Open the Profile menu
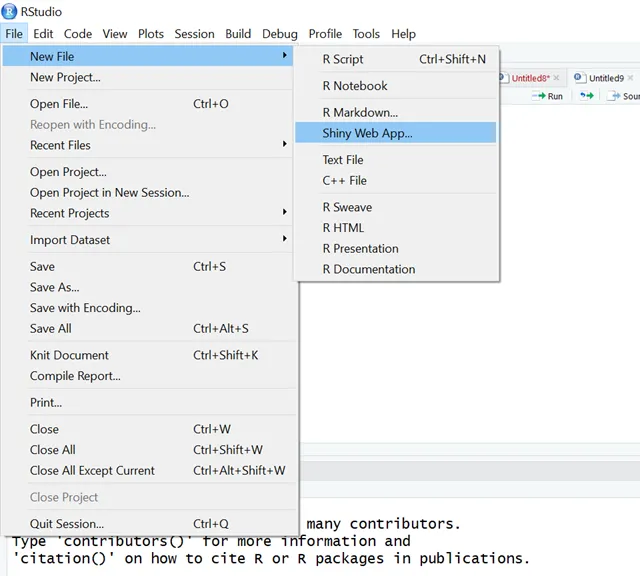640x576 pixels. [325, 34]
